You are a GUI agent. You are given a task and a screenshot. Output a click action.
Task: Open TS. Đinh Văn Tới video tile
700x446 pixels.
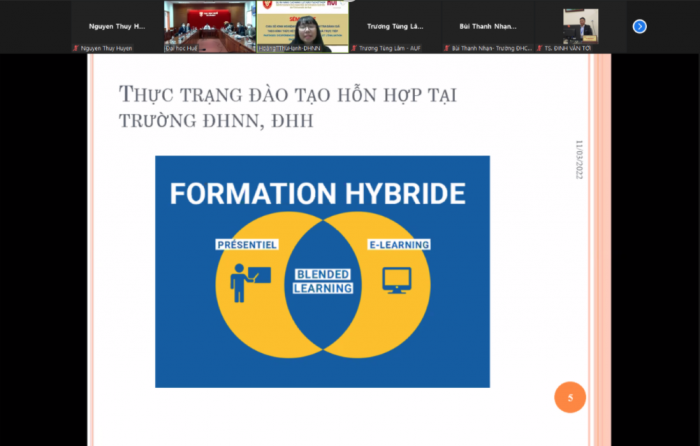(x=580, y=25)
